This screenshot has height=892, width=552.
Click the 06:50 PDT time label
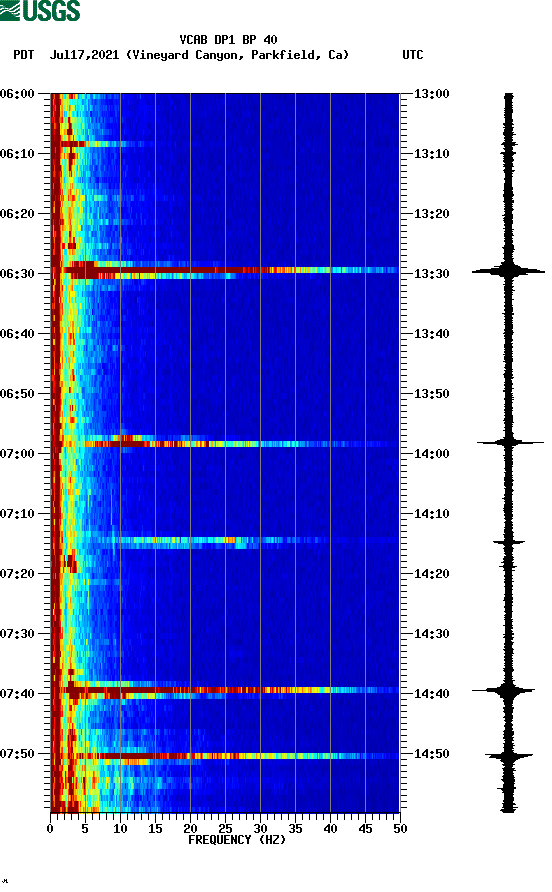point(18,394)
